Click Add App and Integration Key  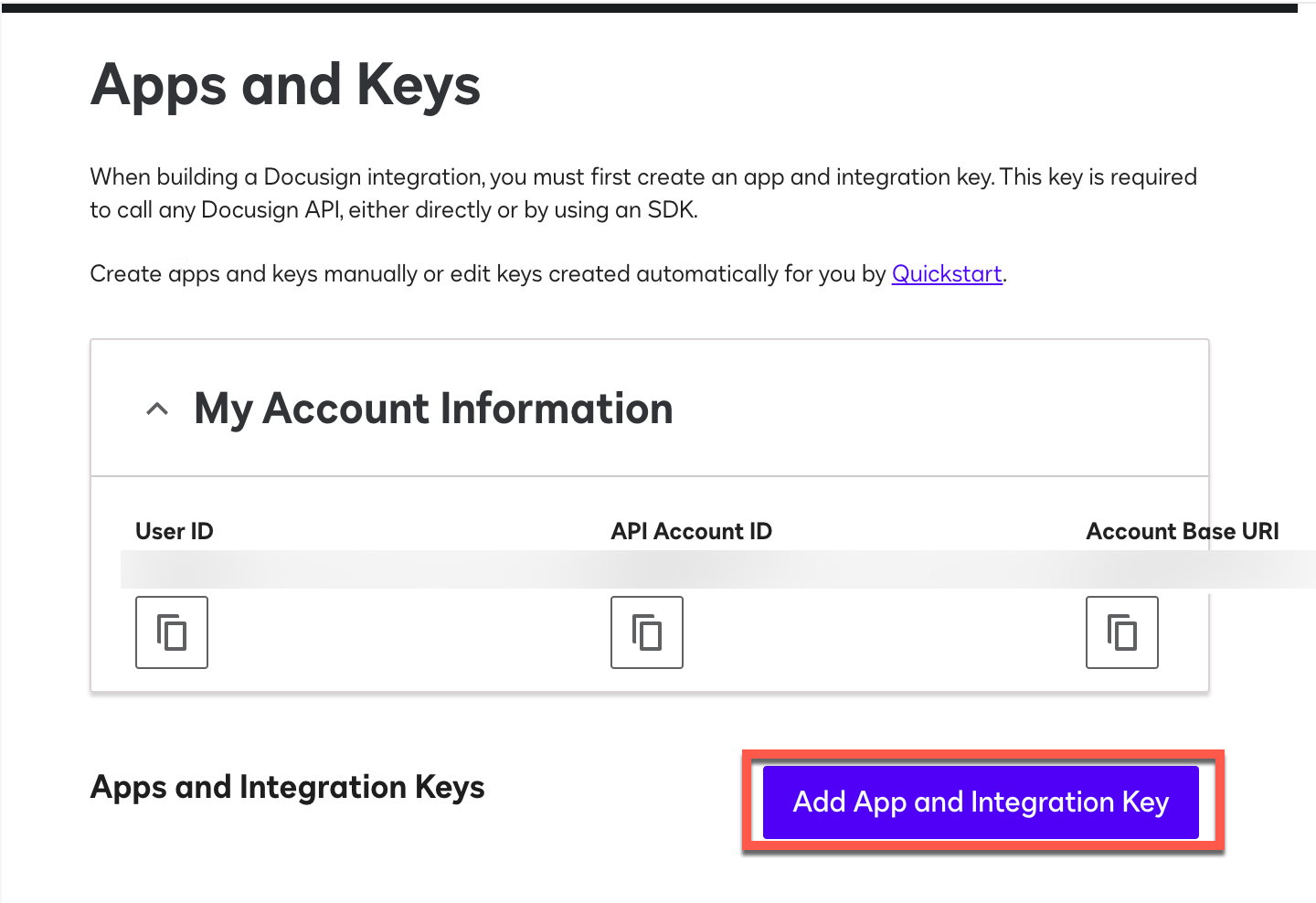(981, 802)
